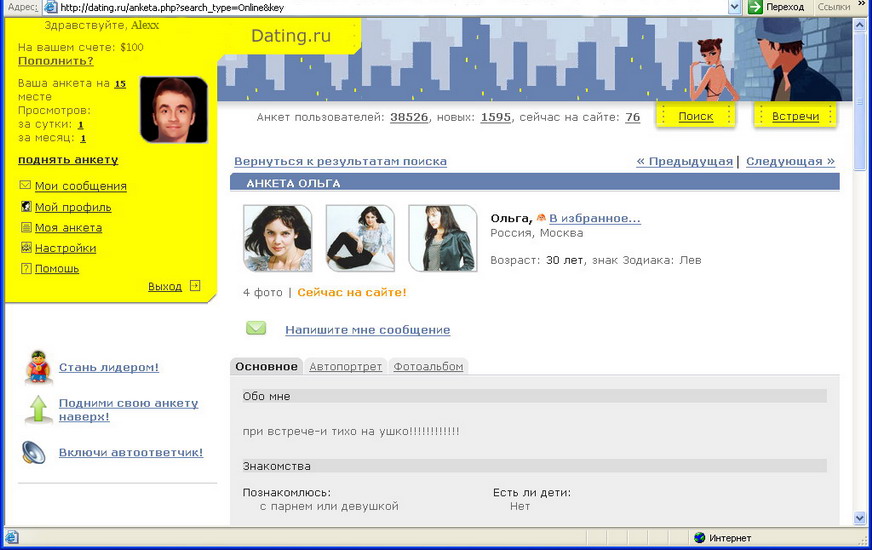This screenshot has height=550, width=872.
Task: Click the Мой профиль sidebar icon
Action: (26, 207)
